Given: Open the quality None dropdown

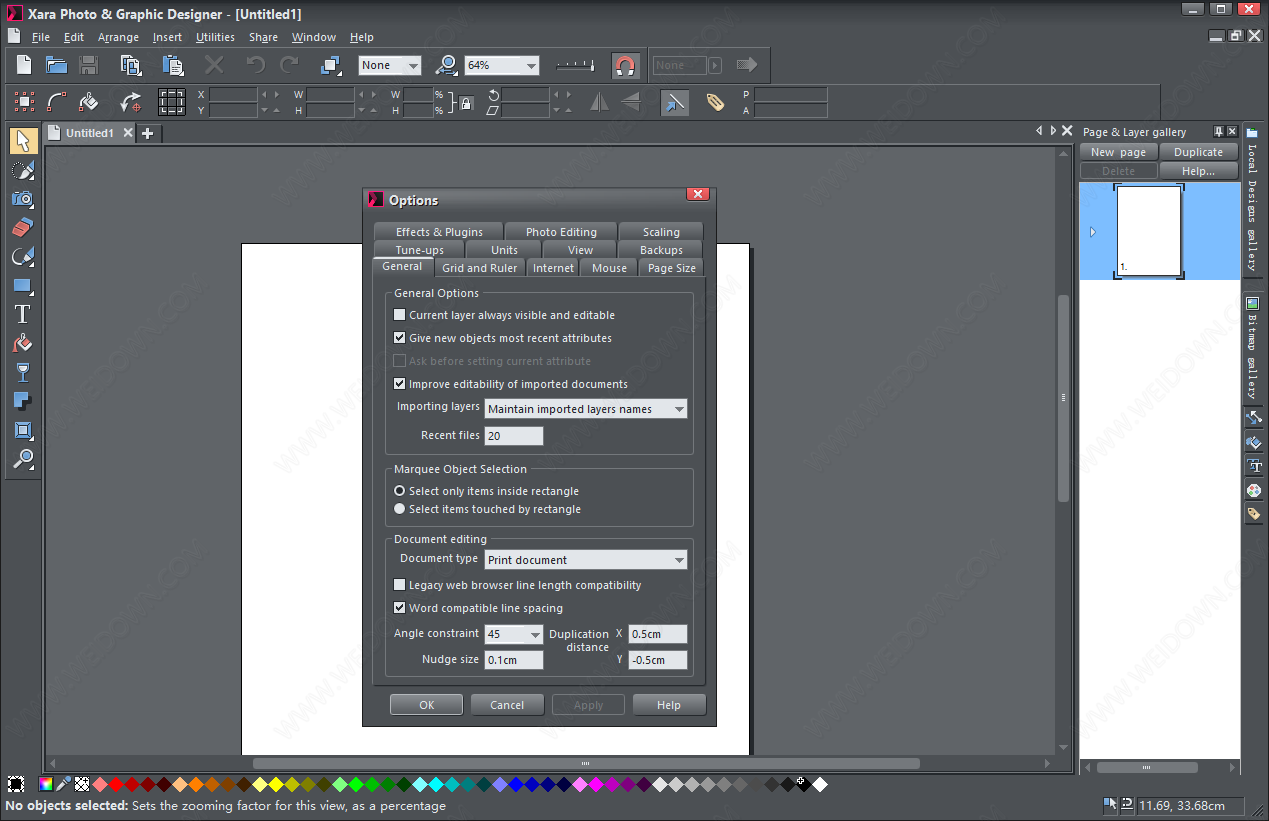Looking at the screenshot, I should tap(413, 66).
